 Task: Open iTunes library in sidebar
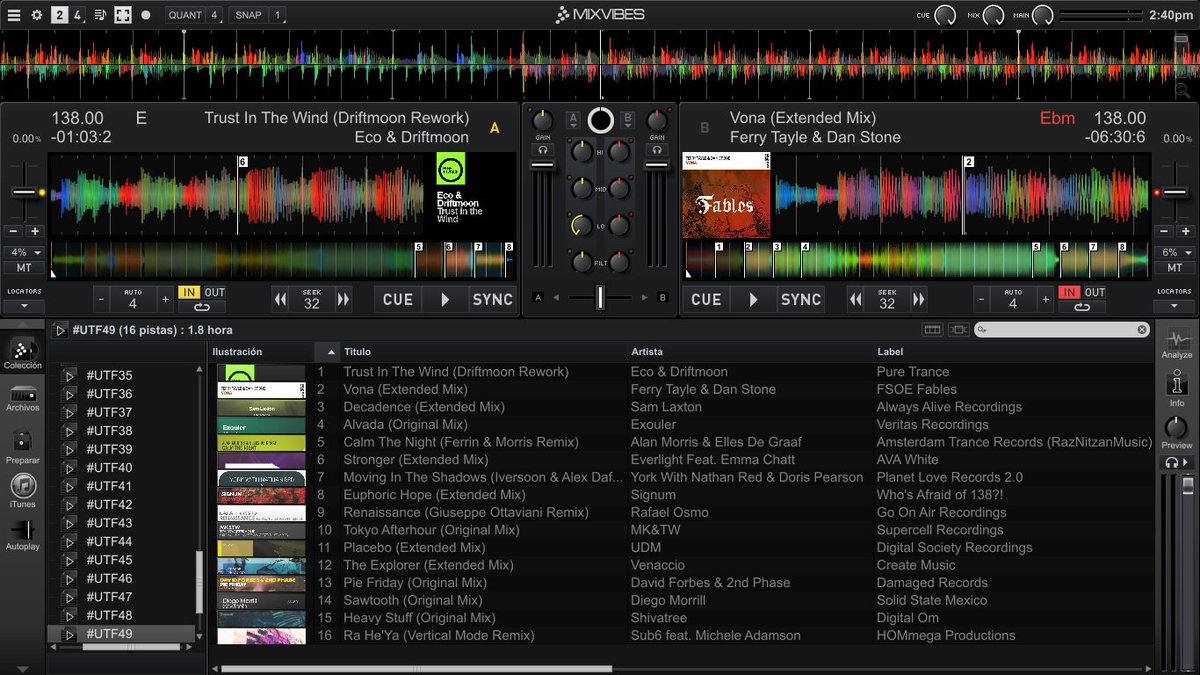tap(23, 492)
